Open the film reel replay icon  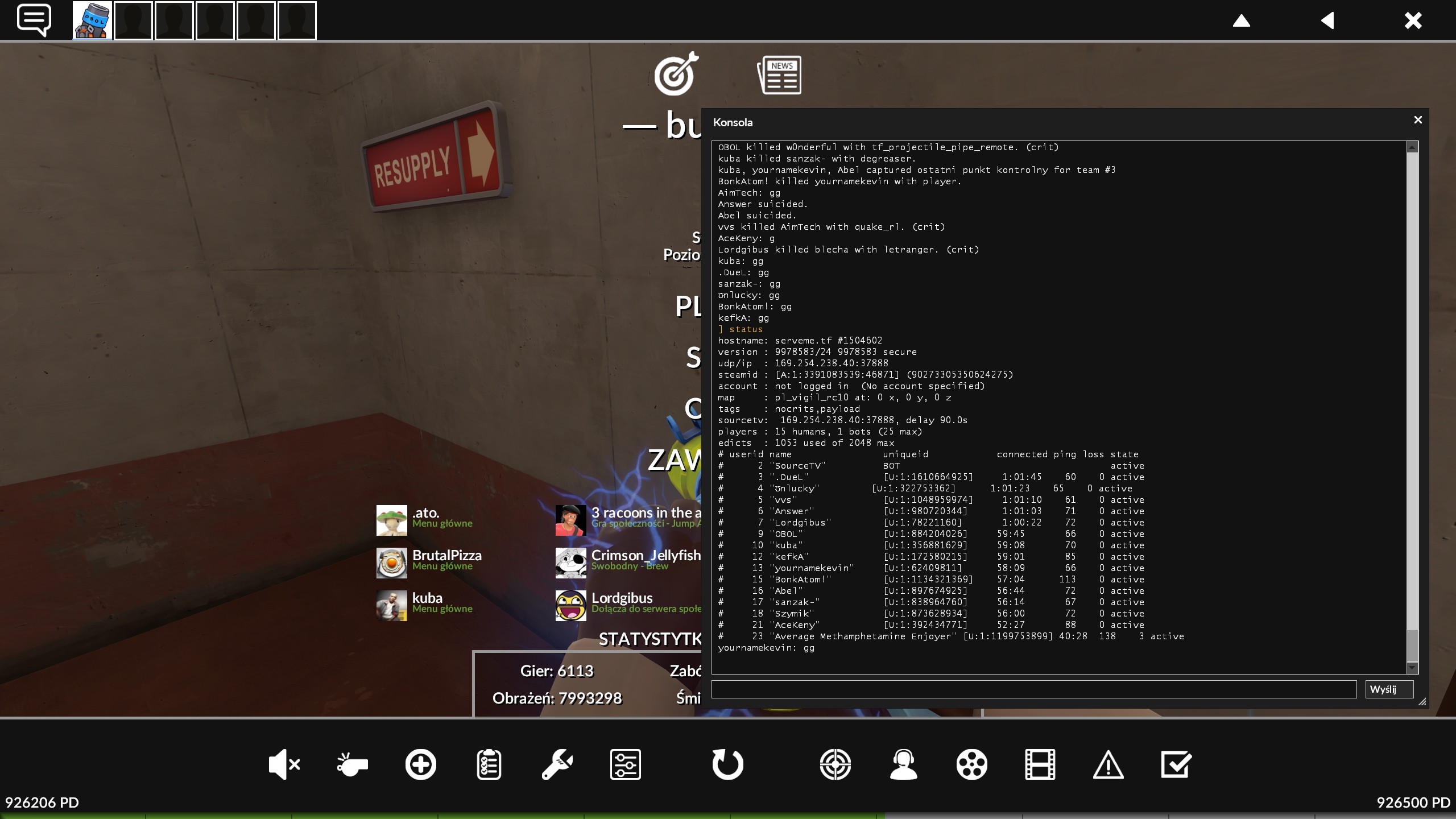click(971, 764)
